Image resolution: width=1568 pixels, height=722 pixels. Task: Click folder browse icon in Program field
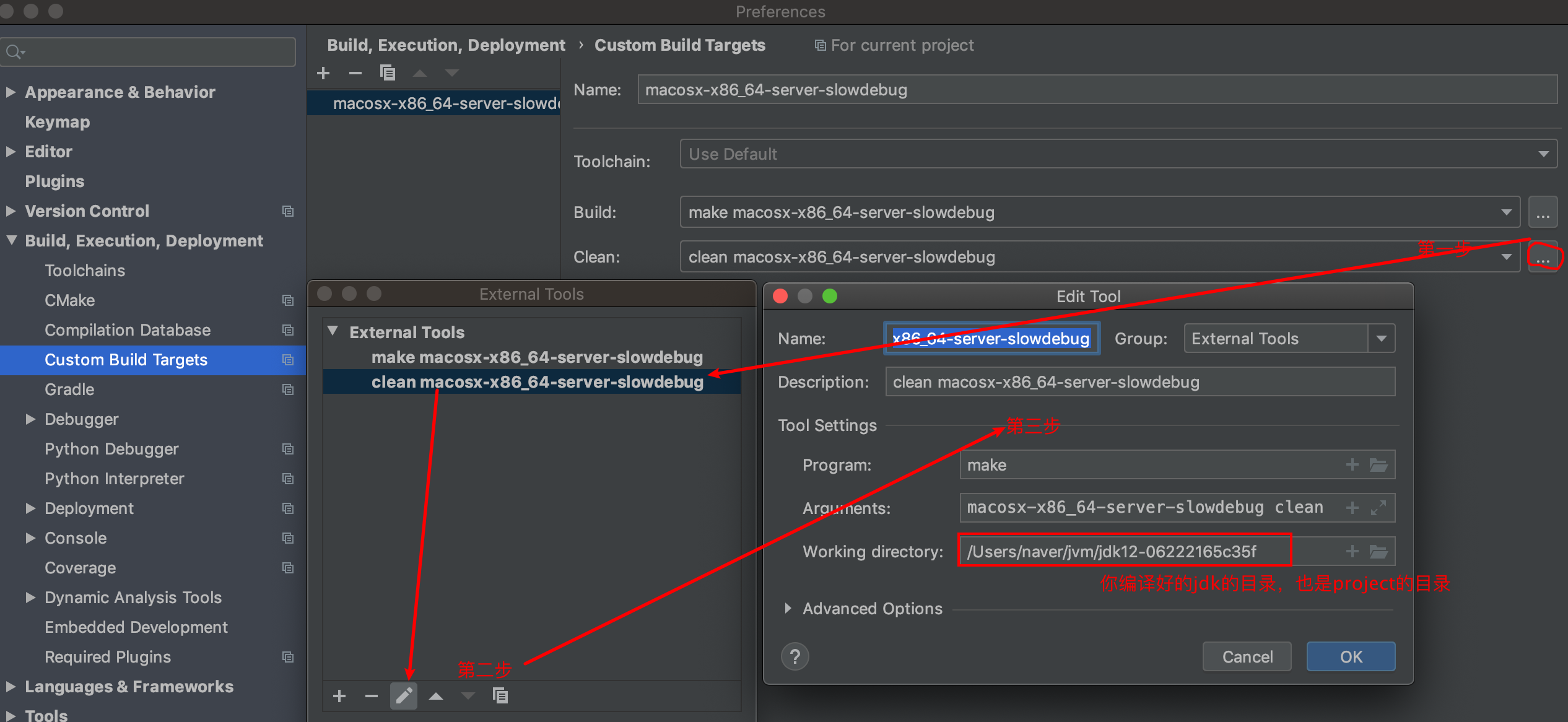1379,465
